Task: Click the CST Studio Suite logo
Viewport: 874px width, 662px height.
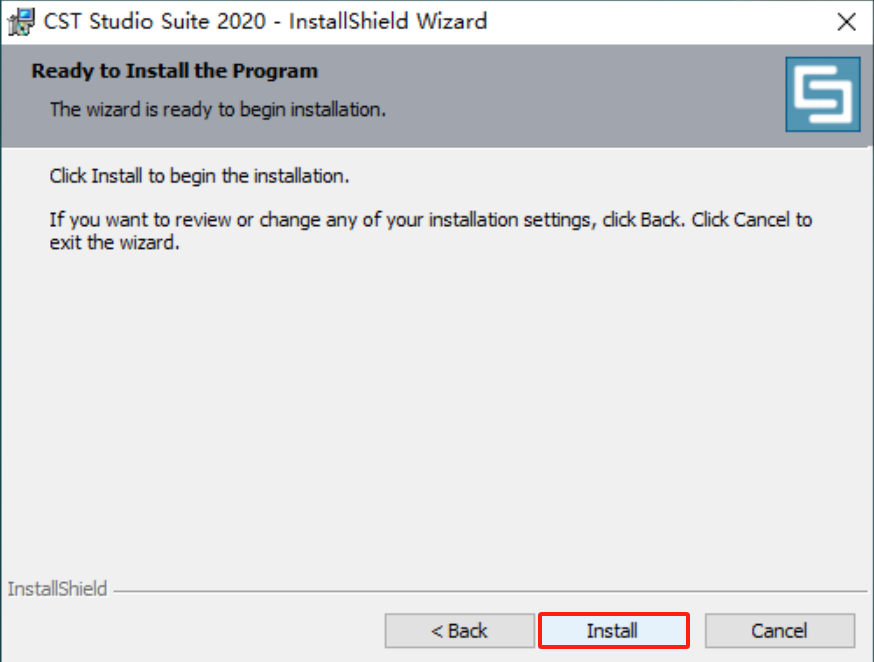Action: coord(823,94)
